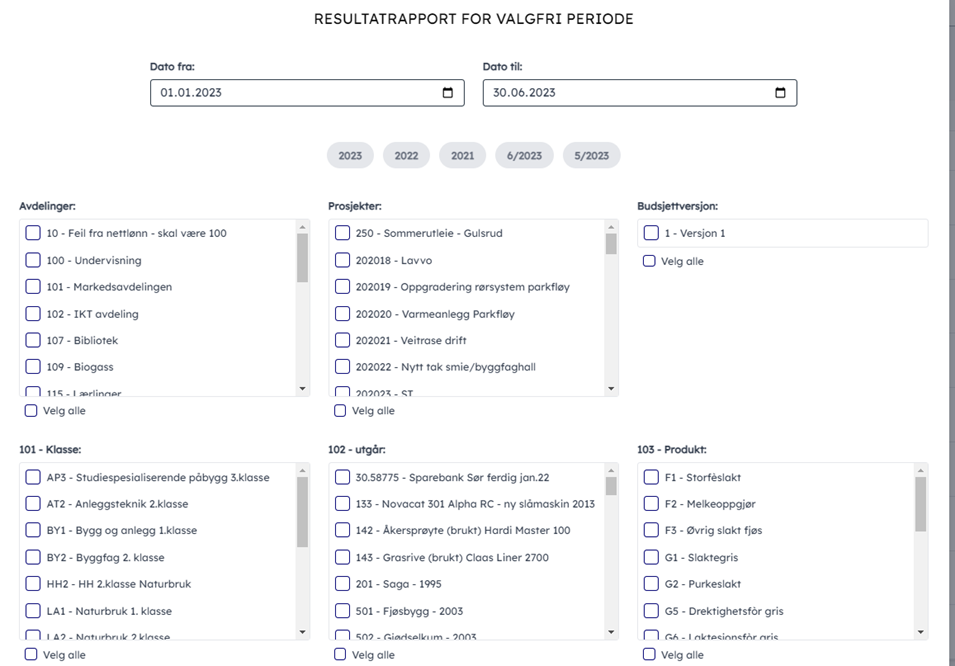The height and width of the screenshot is (666, 955).
Task: Open calendar picker for Dato fra
Action: click(x=447, y=93)
